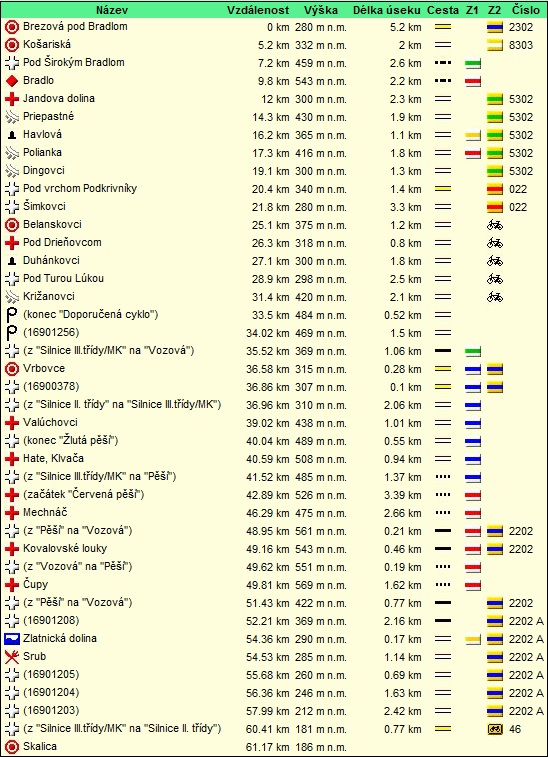Click route number 8303 in Košariská row
This screenshot has width=548, height=757.
tap(520, 45)
